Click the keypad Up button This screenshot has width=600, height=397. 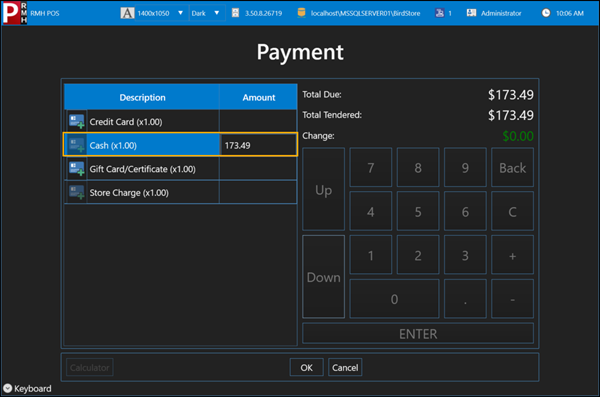click(x=323, y=189)
